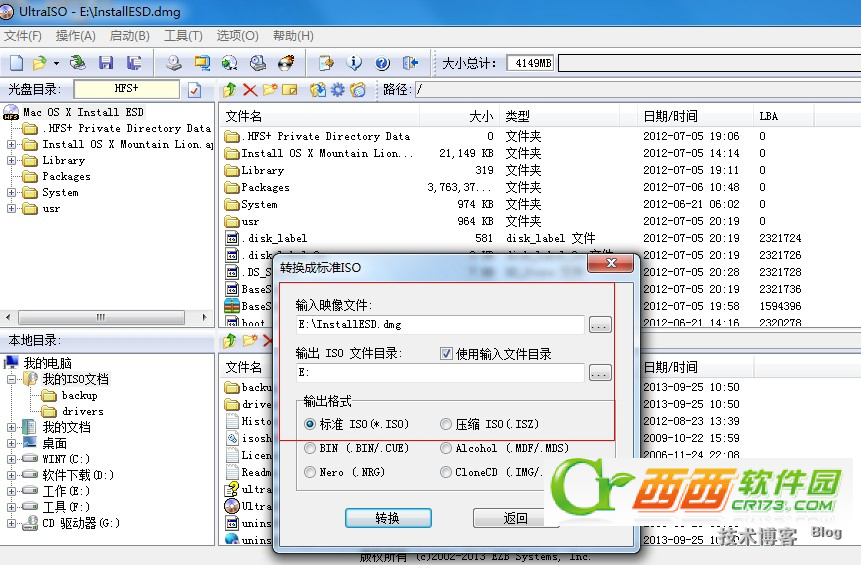Screen dimensions: 861x565
Task: Click the checkmark properties icon beside HFS+
Action: (194, 89)
